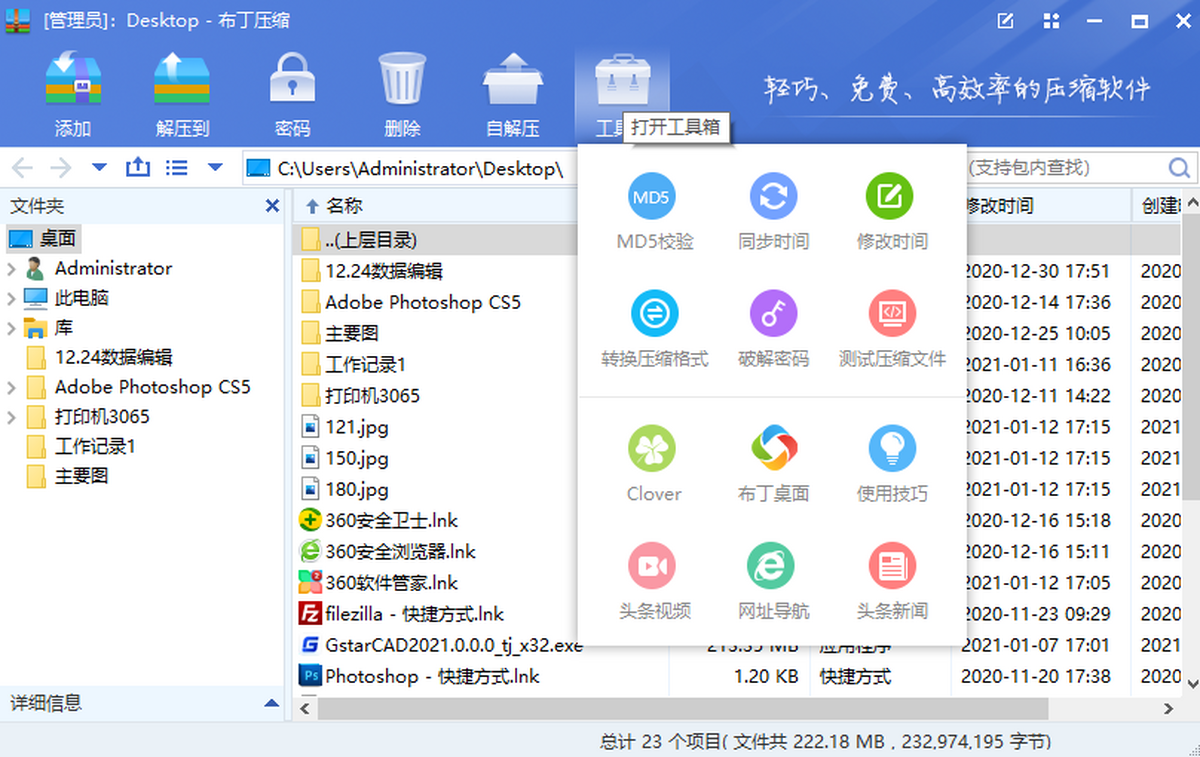Image resolution: width=1200 pixels, height=757 pixels.
Task: Click the Clover app icon
Action: (x=654, y=450)
